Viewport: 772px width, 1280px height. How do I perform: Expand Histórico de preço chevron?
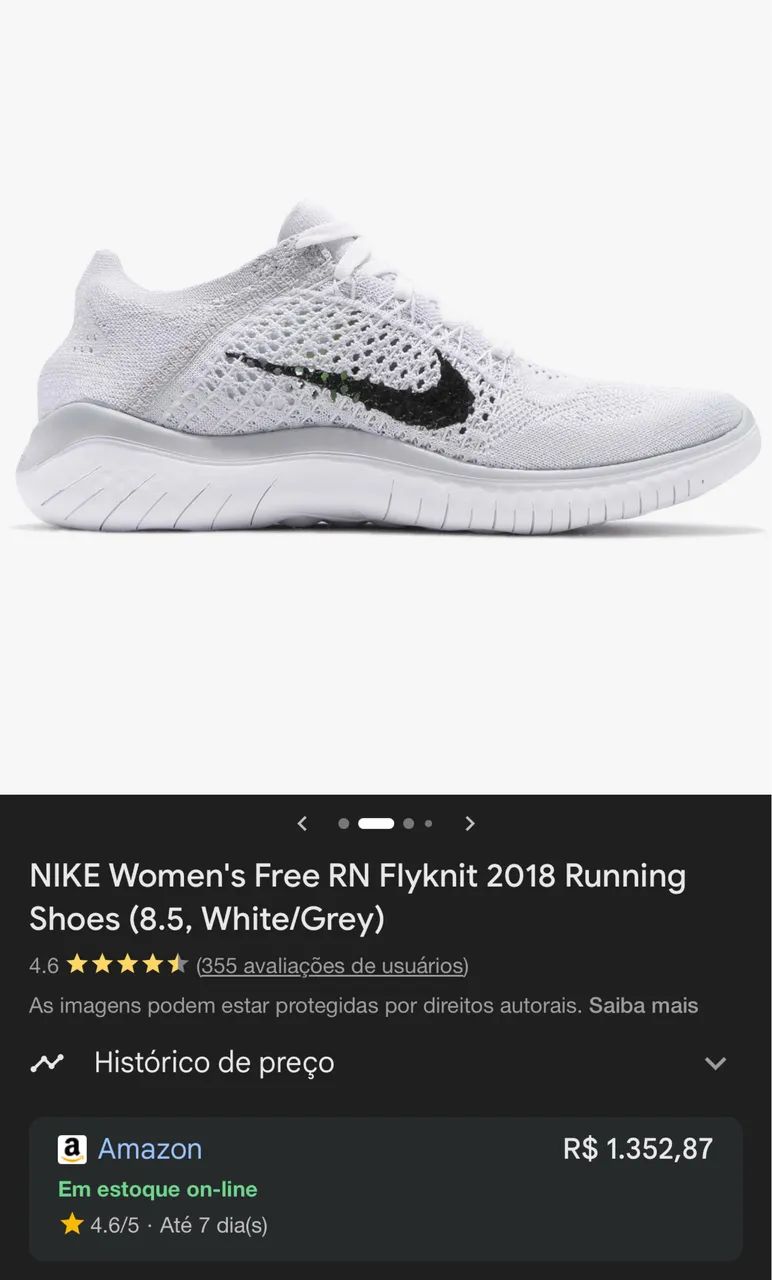715,1063
